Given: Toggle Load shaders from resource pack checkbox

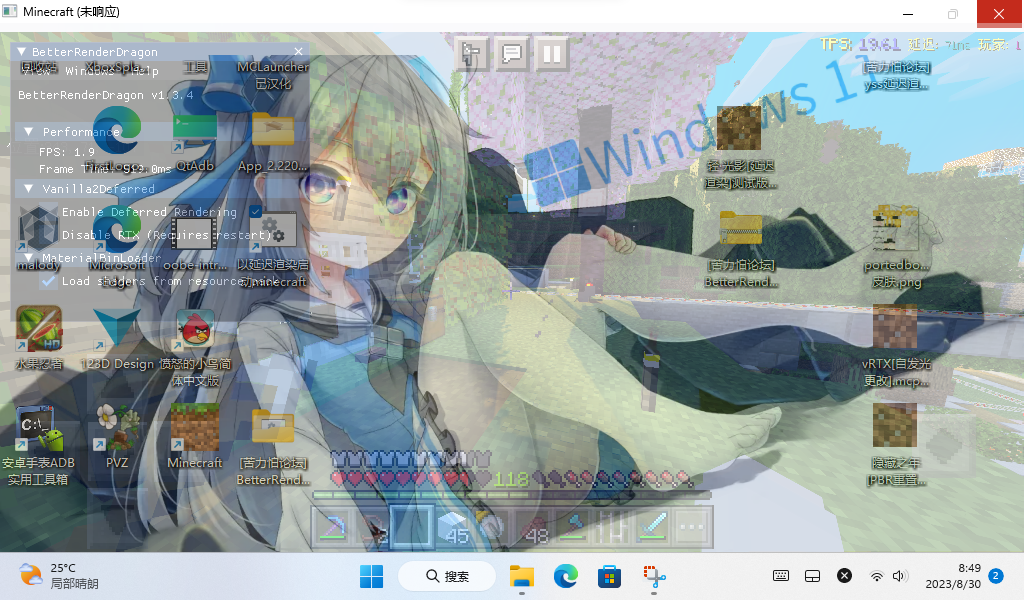Looking at the screenshot, I should 48,281.
